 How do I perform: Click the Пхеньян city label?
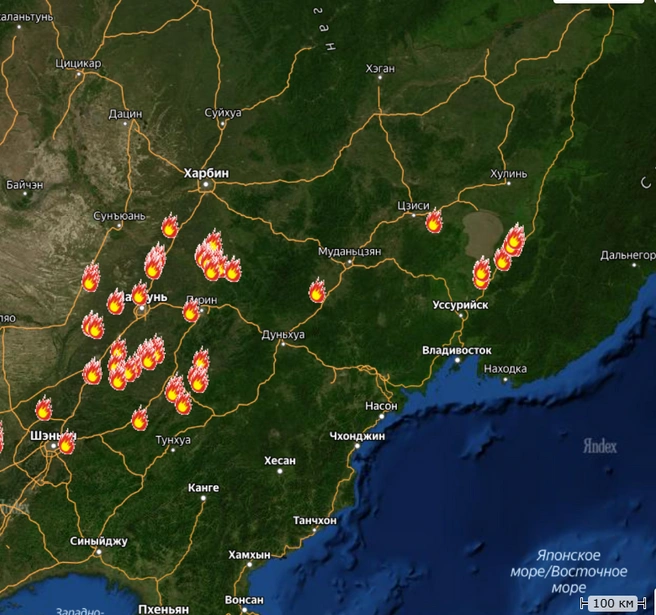click(x=164, y=609)
